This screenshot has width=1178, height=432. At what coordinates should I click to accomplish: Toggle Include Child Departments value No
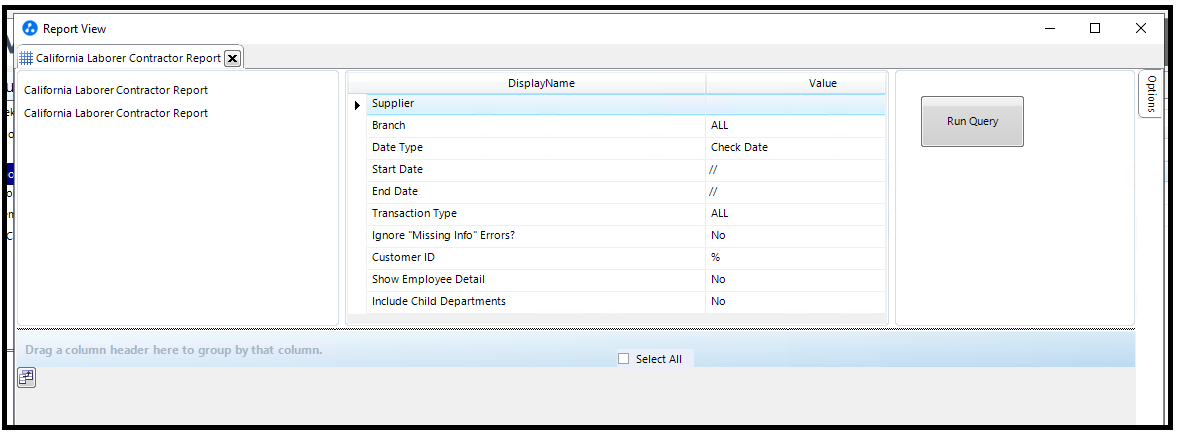pyautogui.click(x=795, y=302)
